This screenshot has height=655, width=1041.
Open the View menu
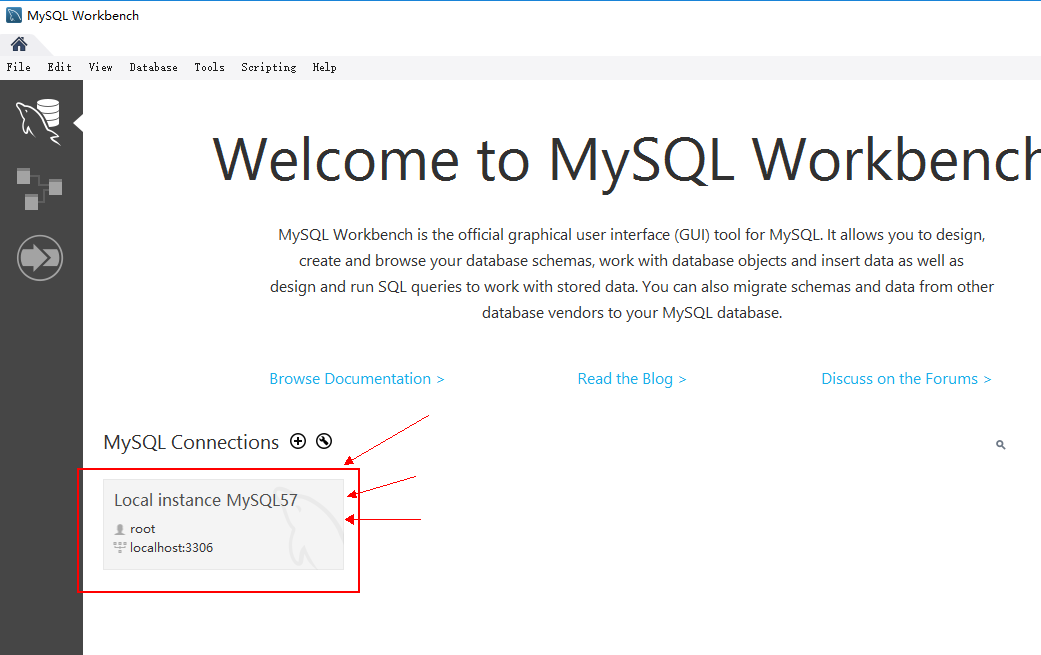click(100, 67)
